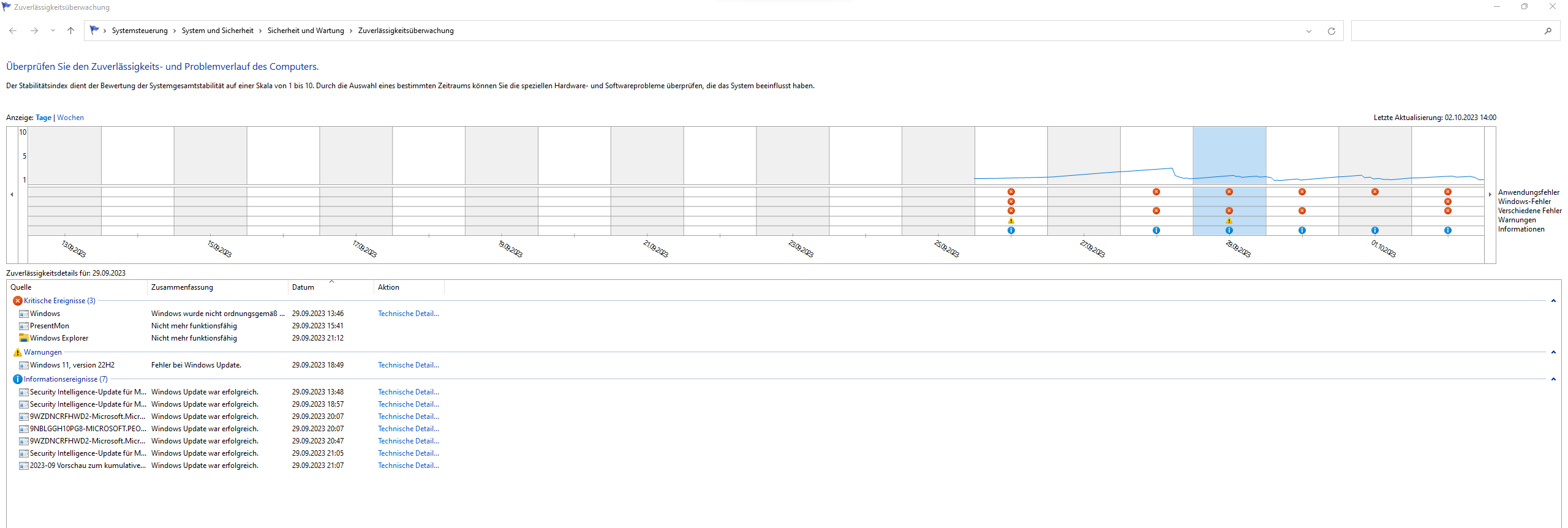Go back with the back arrow

pyautogui.click(x=13, y=31)
